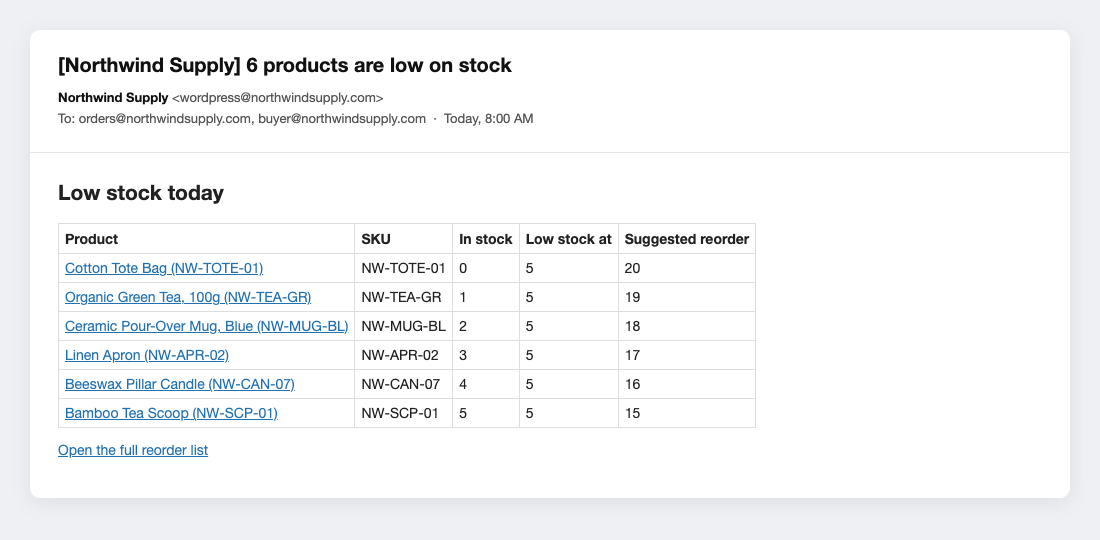Click suggested reorder value 17

coord(632,355)
